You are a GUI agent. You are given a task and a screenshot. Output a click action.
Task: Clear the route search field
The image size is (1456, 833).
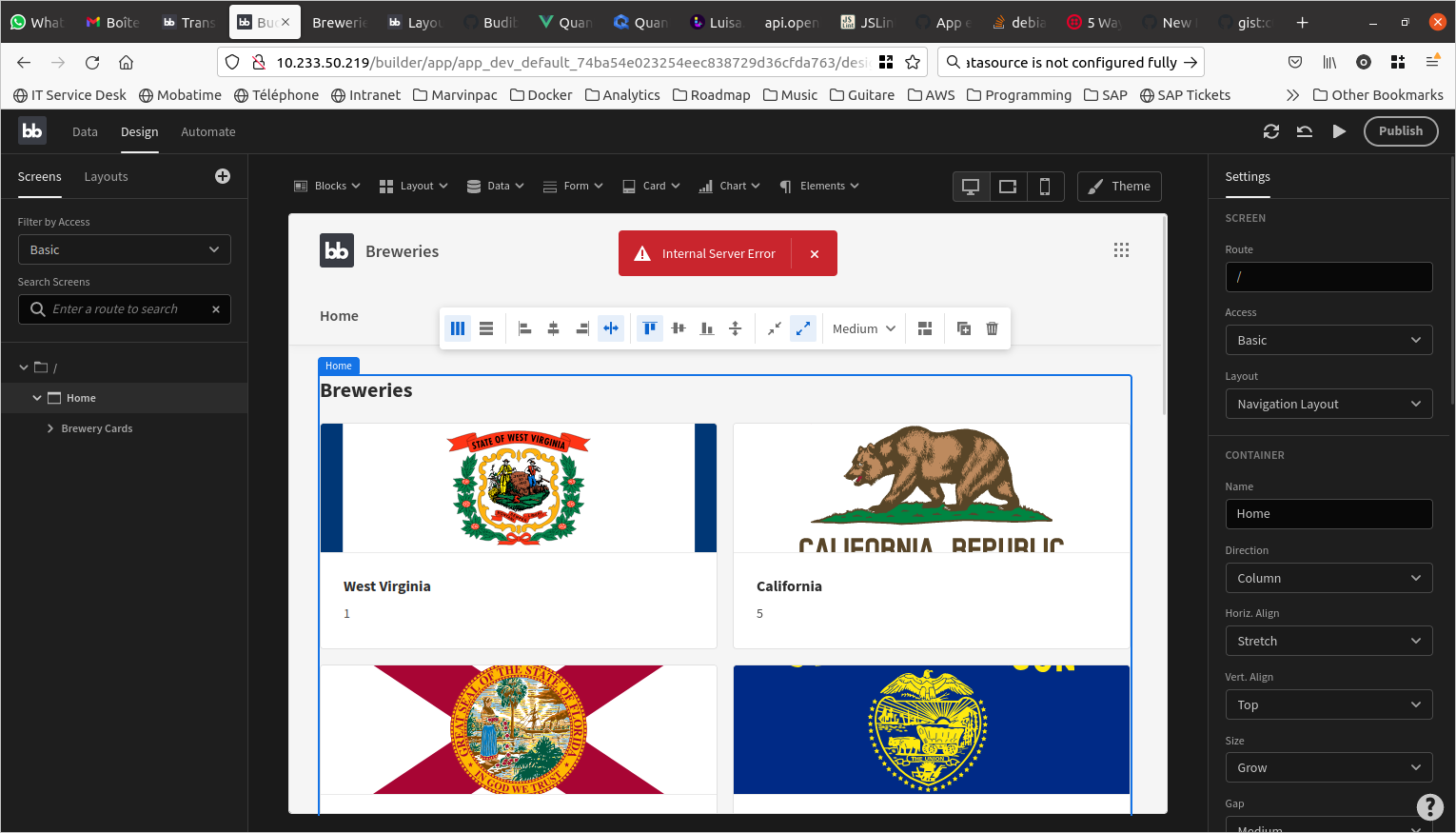216,309
